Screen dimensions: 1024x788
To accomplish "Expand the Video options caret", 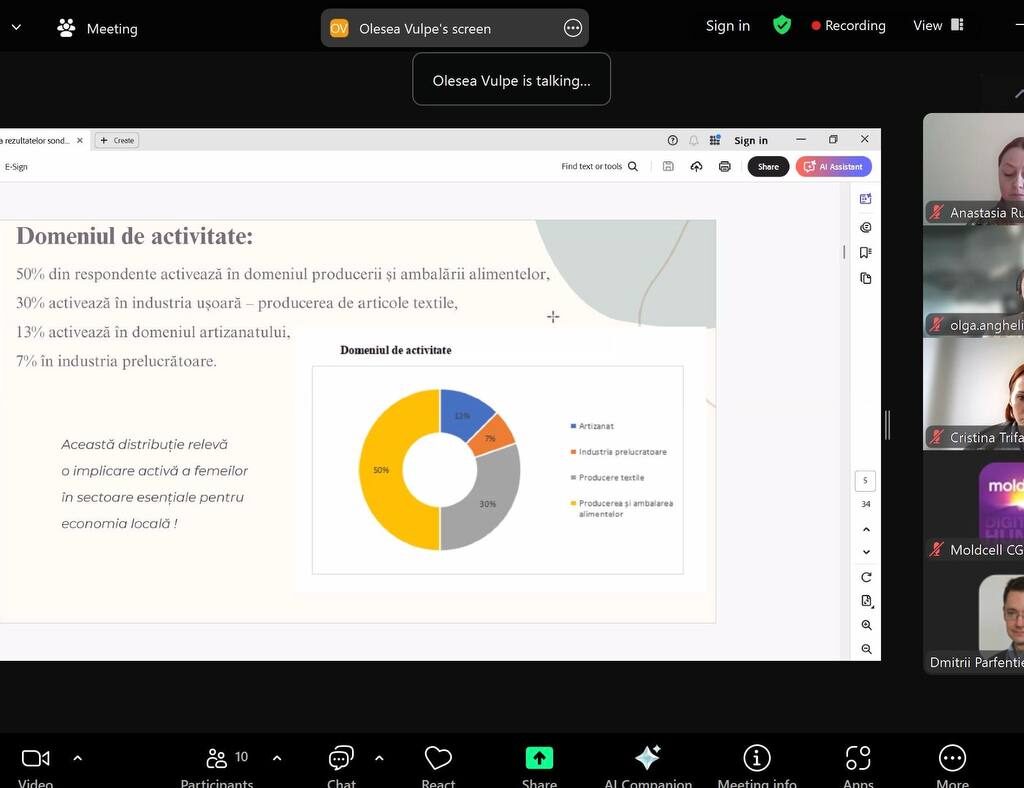I will 78,758.
